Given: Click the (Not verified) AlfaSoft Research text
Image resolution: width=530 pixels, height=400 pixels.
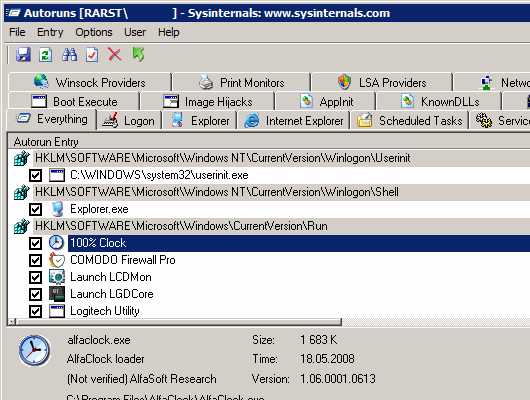Looking at the screenshot, I should pyautogui.click(x=141, y=379).
